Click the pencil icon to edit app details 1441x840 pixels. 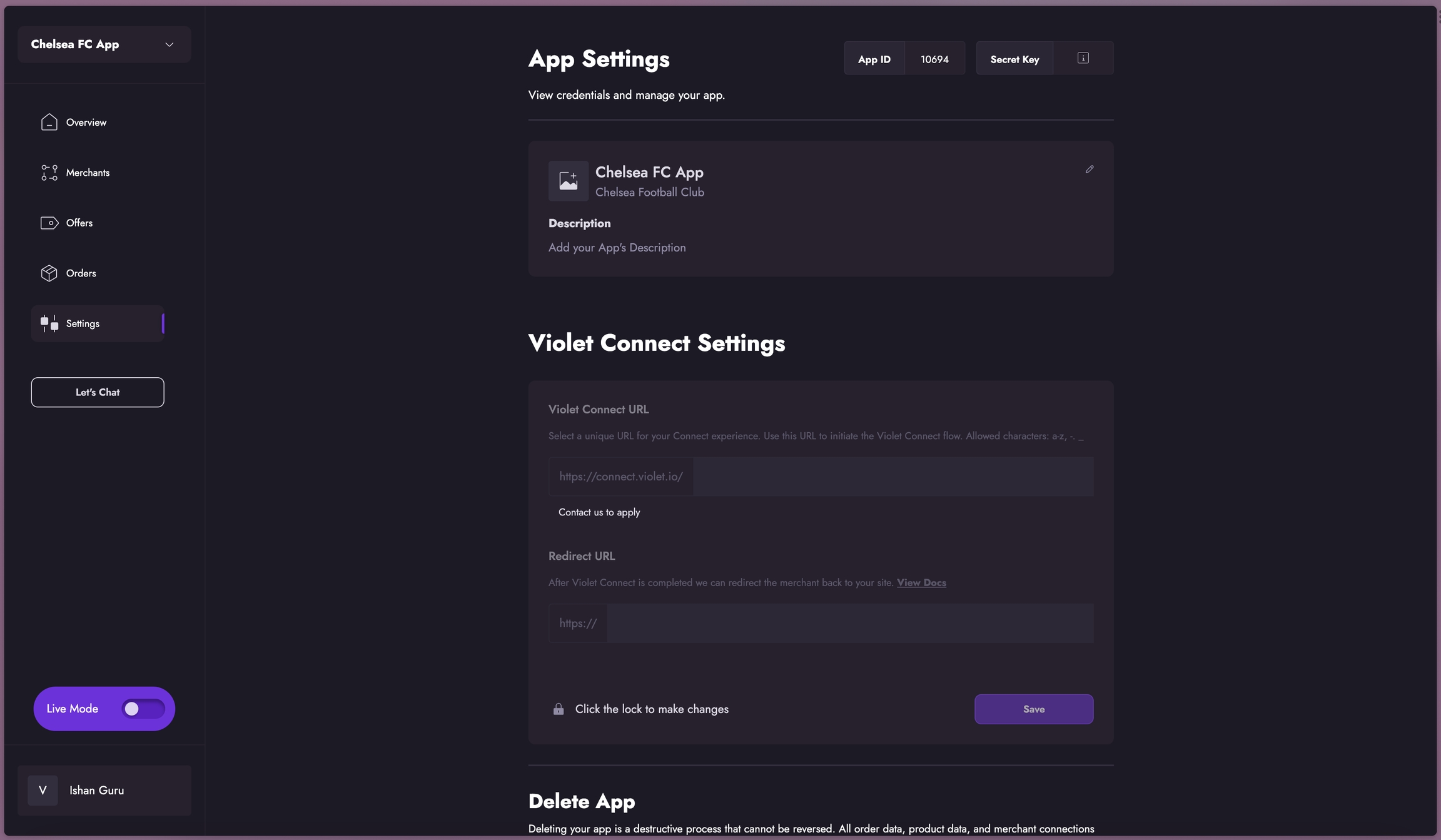pyautogui.click(x=1090, y=170)
